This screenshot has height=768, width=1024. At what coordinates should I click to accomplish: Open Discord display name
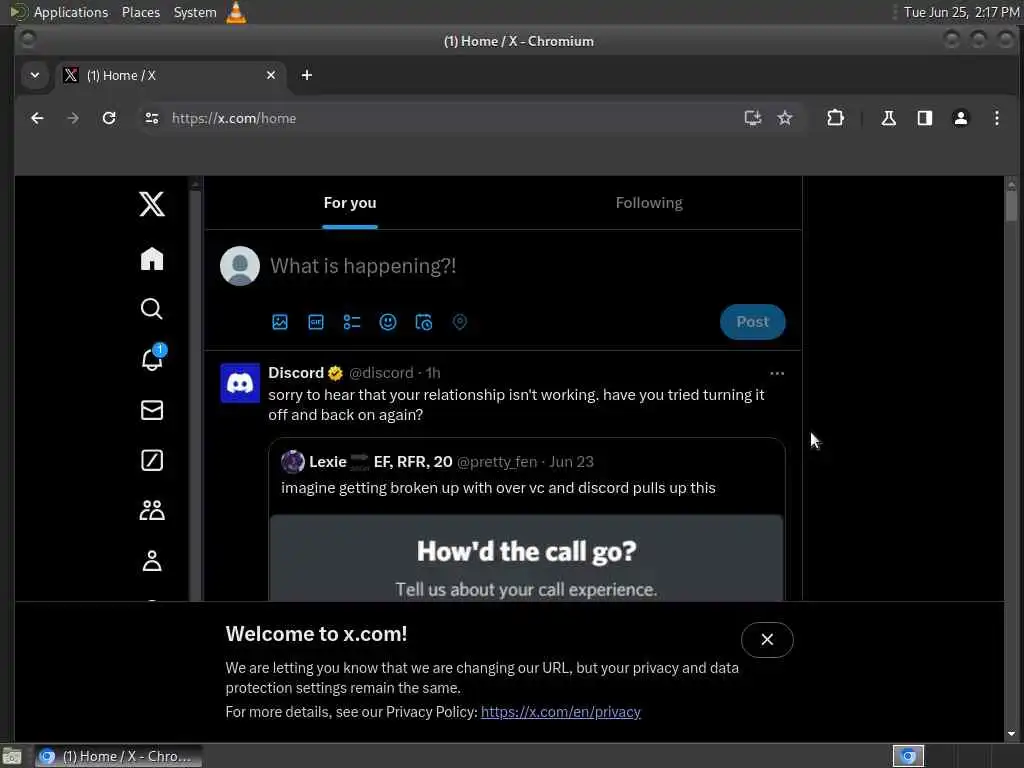[x=296, y=373]
